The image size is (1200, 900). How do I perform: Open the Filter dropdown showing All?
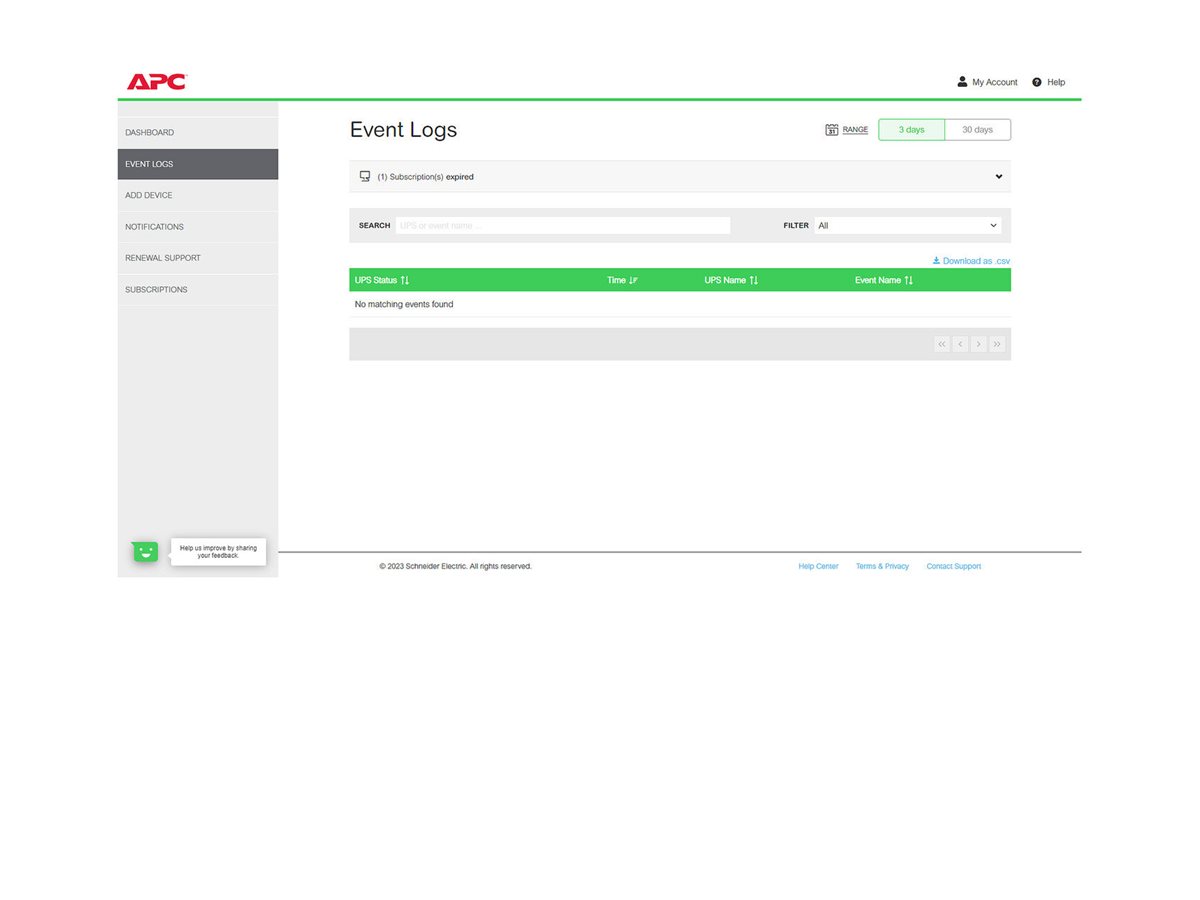click(906, 225)
